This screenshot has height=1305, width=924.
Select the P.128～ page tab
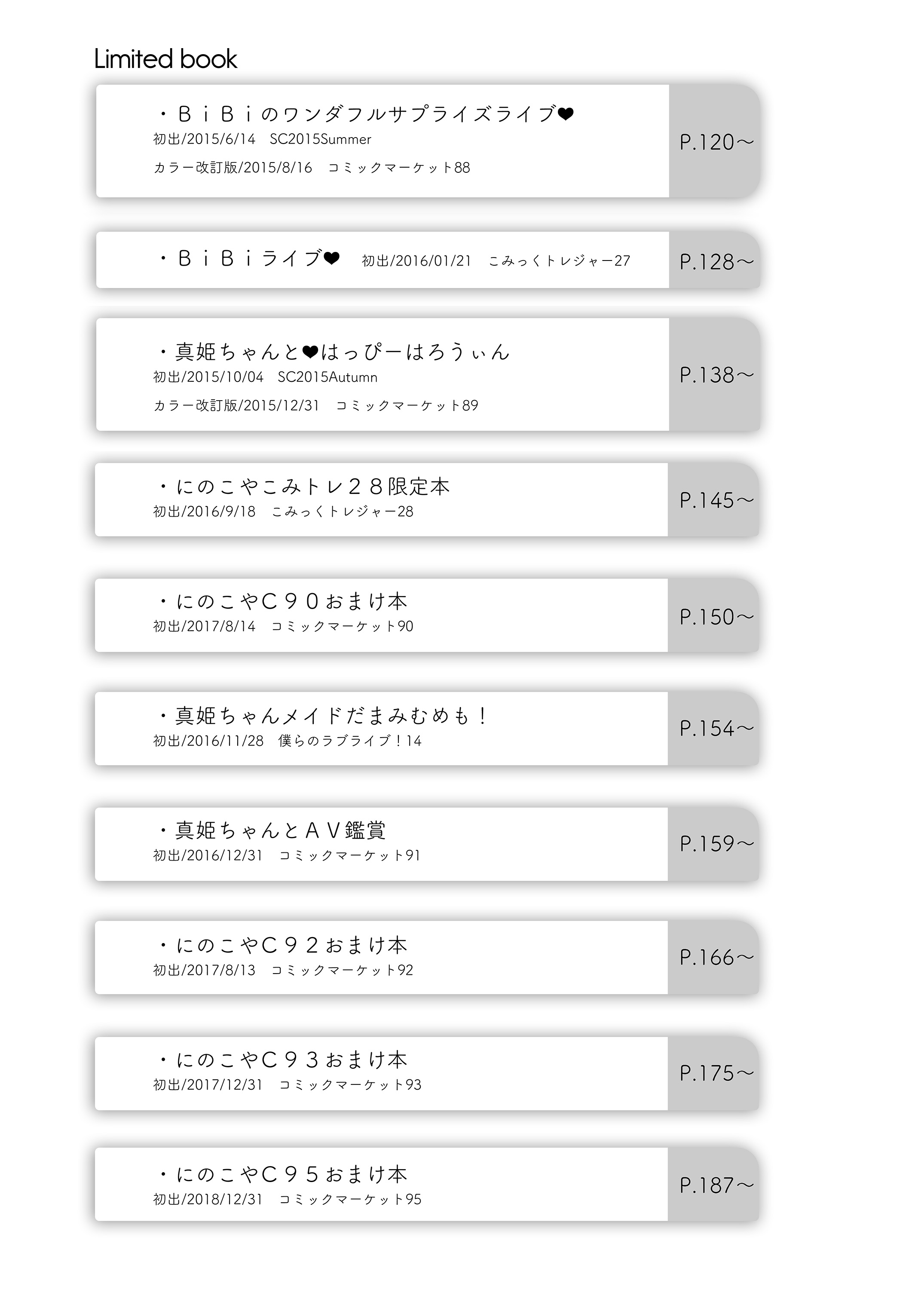pos(714,260)
